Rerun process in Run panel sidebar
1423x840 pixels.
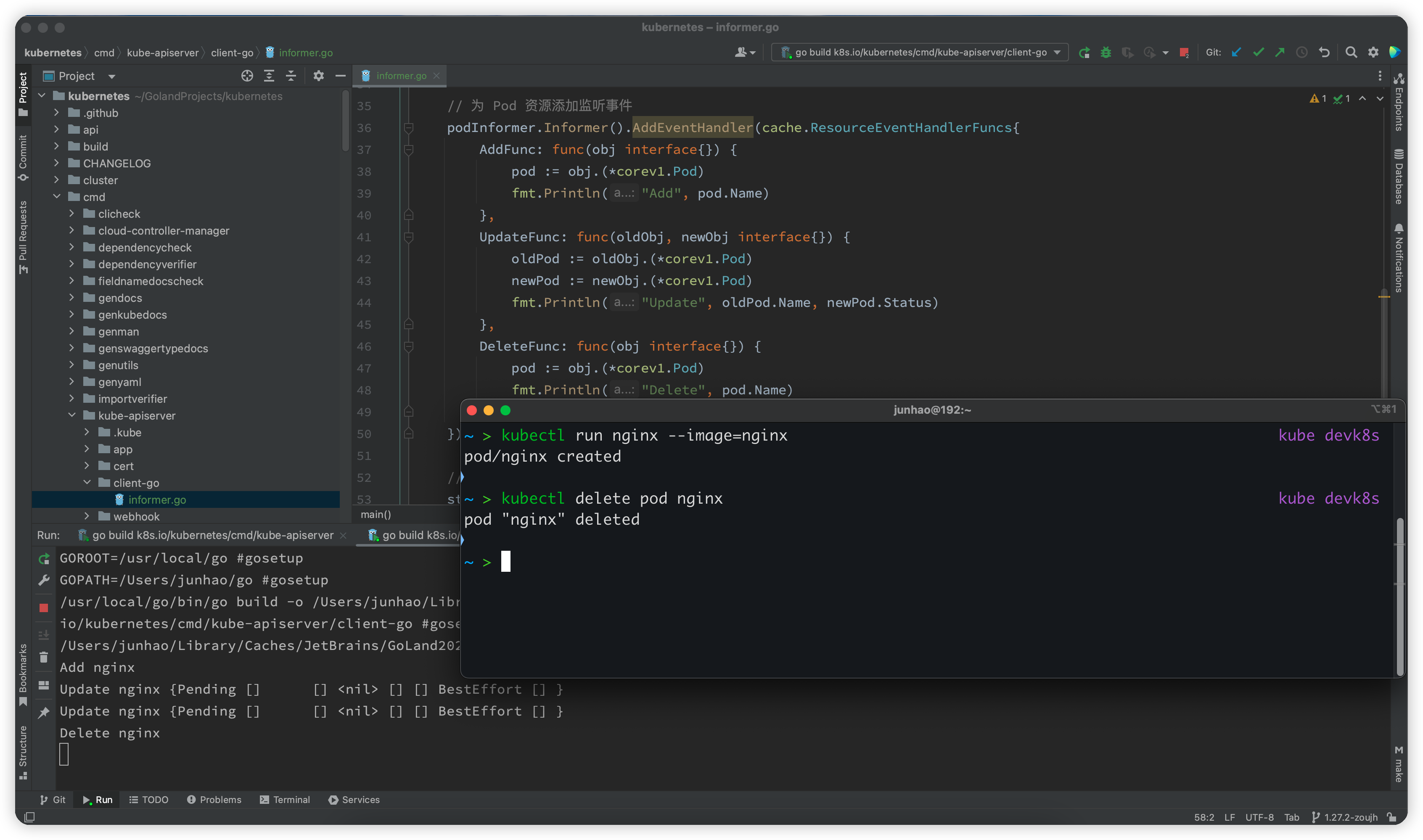click(x=44, y=559)
